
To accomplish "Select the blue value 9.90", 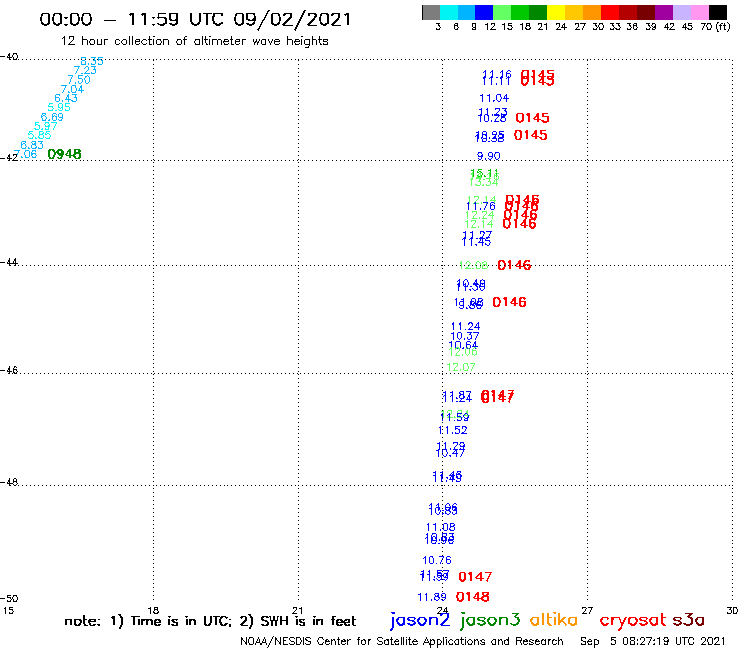I will coord(488,156).
